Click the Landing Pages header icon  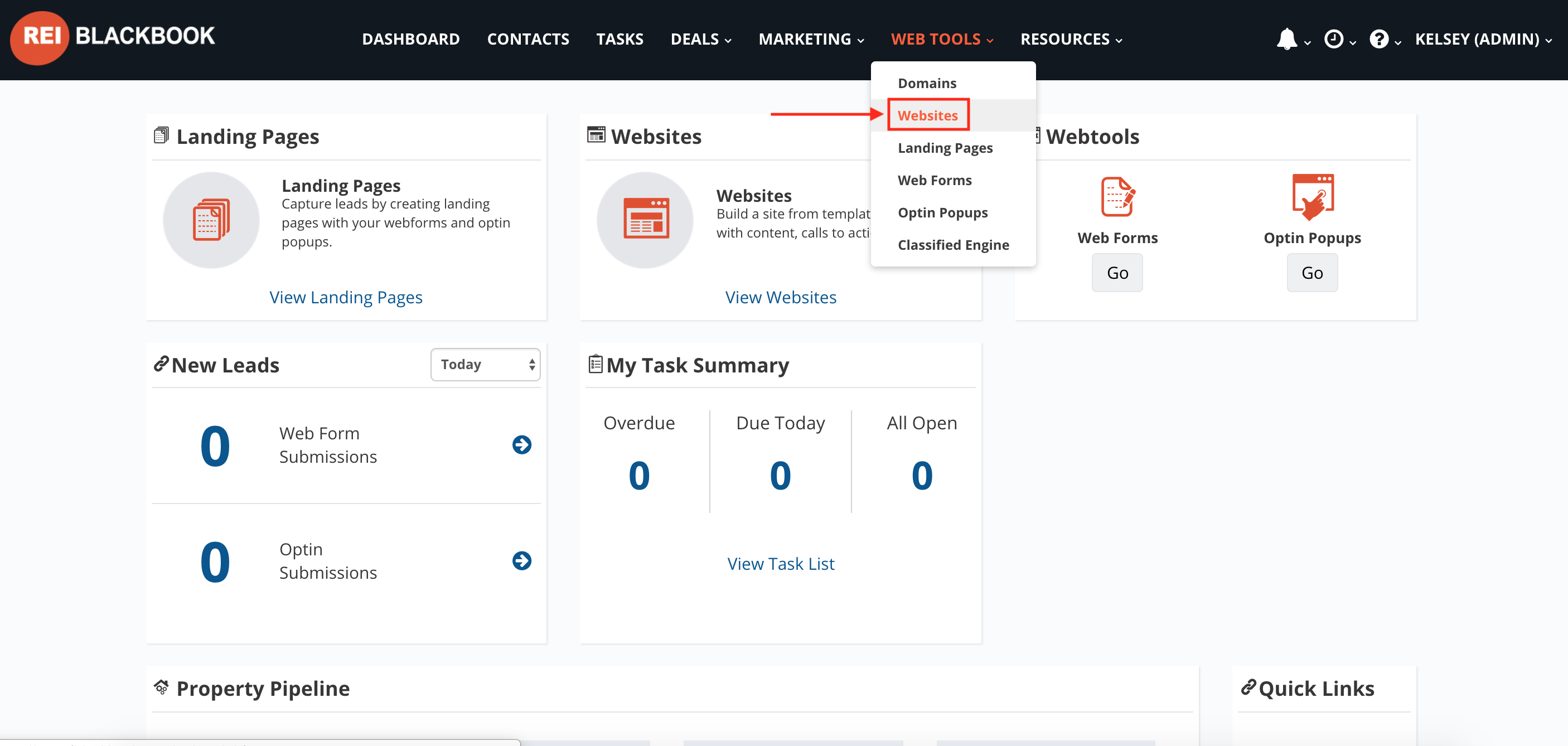[x=161, y=135]
